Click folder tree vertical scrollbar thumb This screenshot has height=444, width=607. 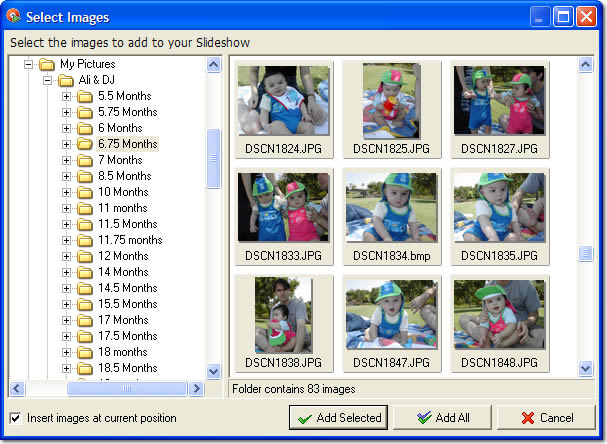point(214,159)
